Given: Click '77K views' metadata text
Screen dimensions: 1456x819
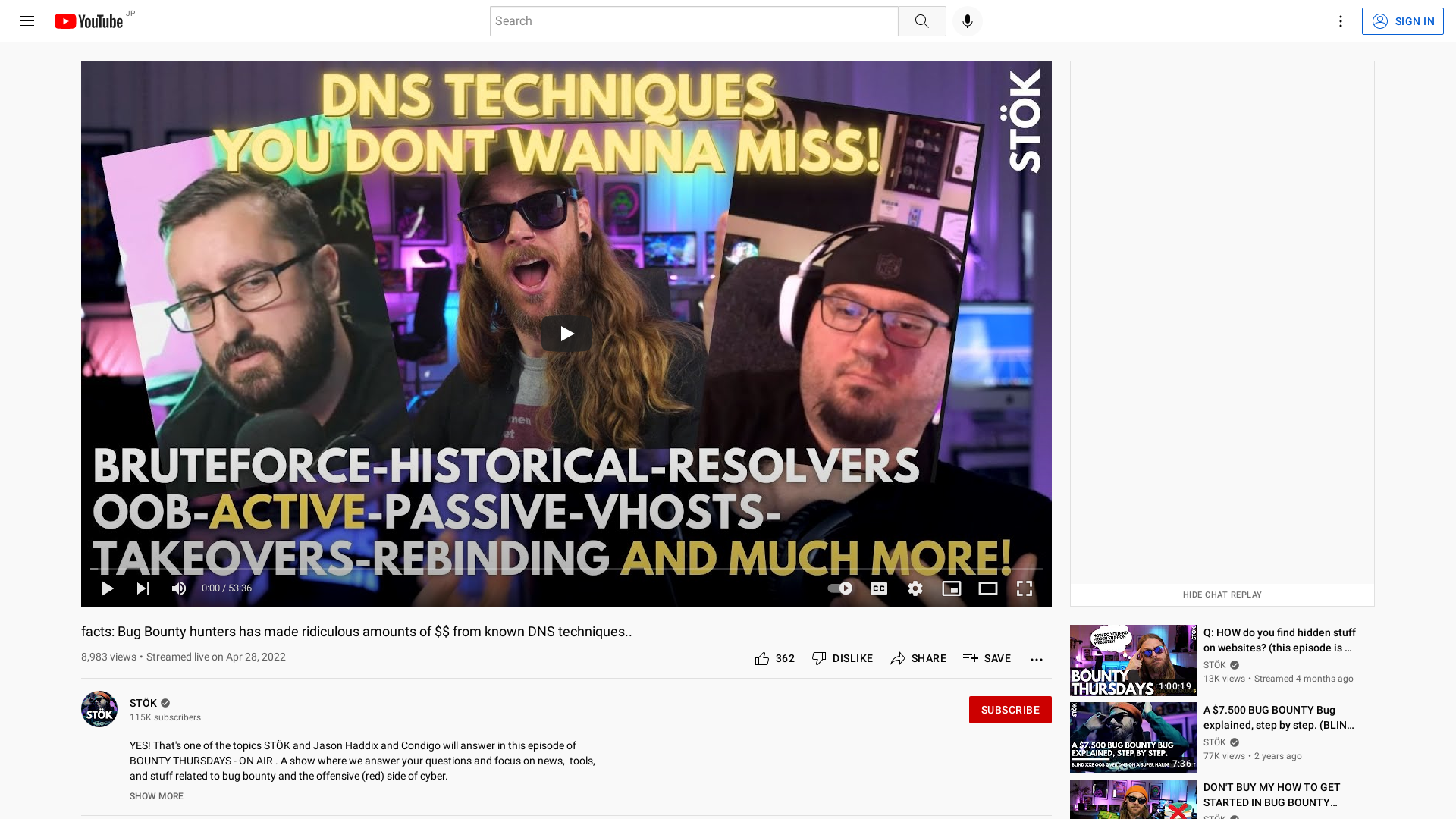Looking at the screenshot, I should pos(1224,756).
